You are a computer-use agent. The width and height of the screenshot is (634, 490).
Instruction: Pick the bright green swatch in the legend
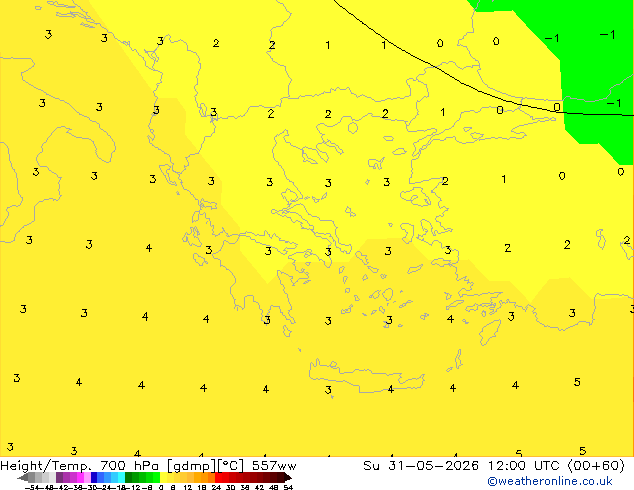click(156, 478)
